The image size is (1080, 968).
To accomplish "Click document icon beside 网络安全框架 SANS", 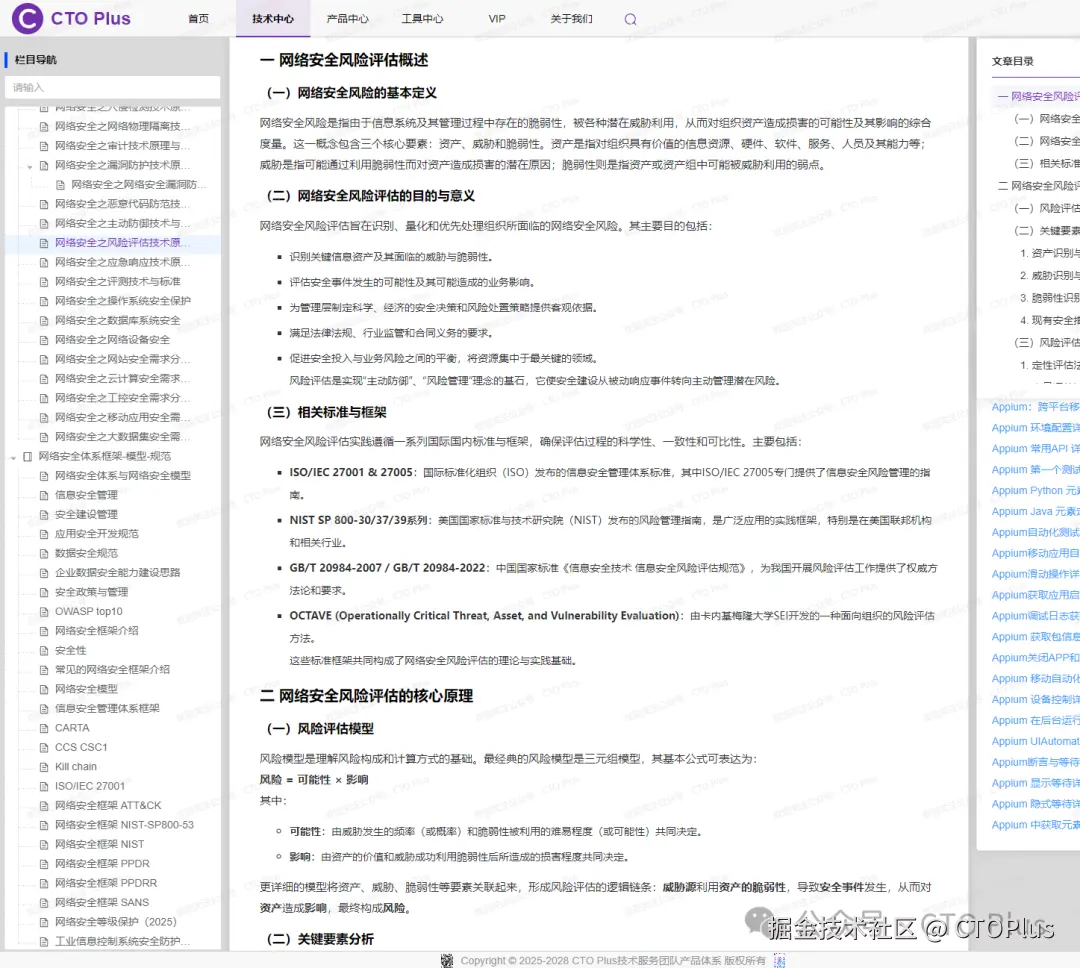I will click(44, 903).
